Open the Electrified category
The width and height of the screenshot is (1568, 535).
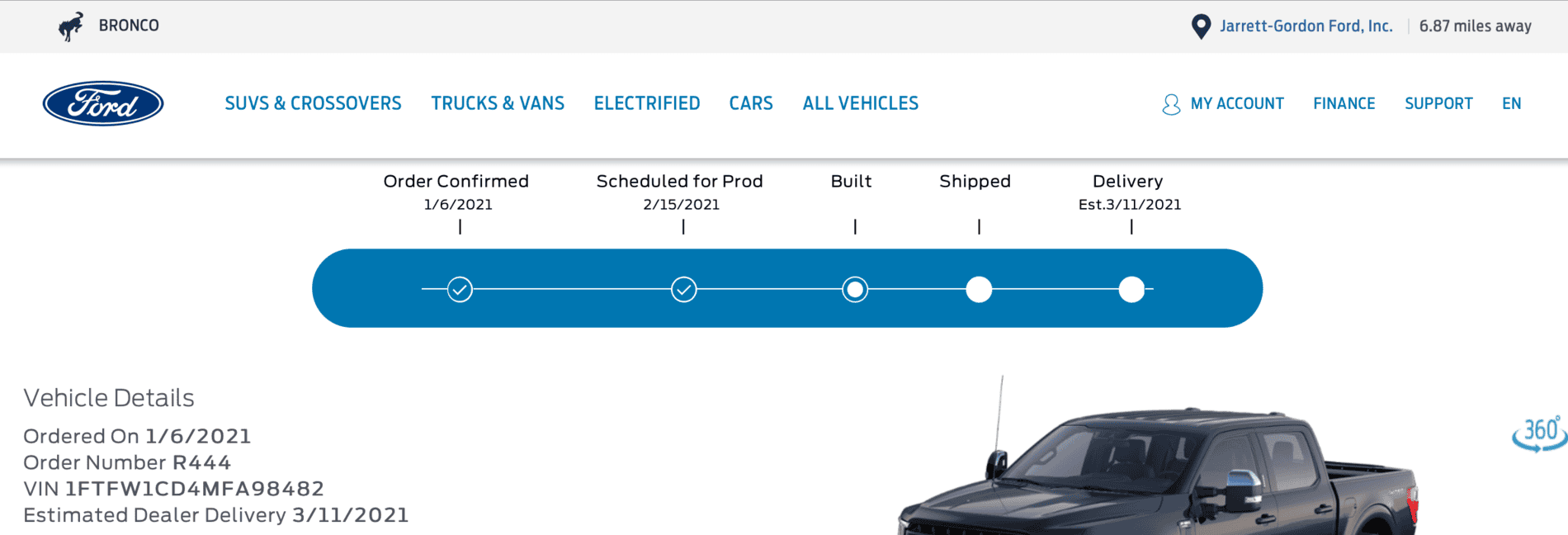647,103
